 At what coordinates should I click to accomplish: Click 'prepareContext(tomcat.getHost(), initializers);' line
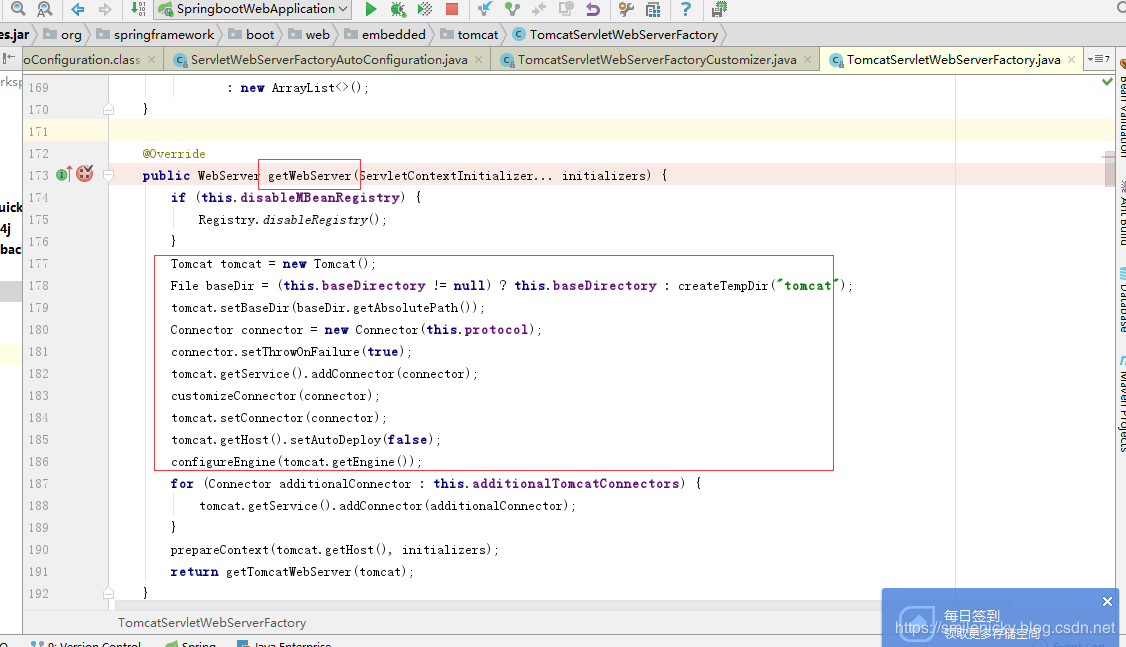(335, 549)
